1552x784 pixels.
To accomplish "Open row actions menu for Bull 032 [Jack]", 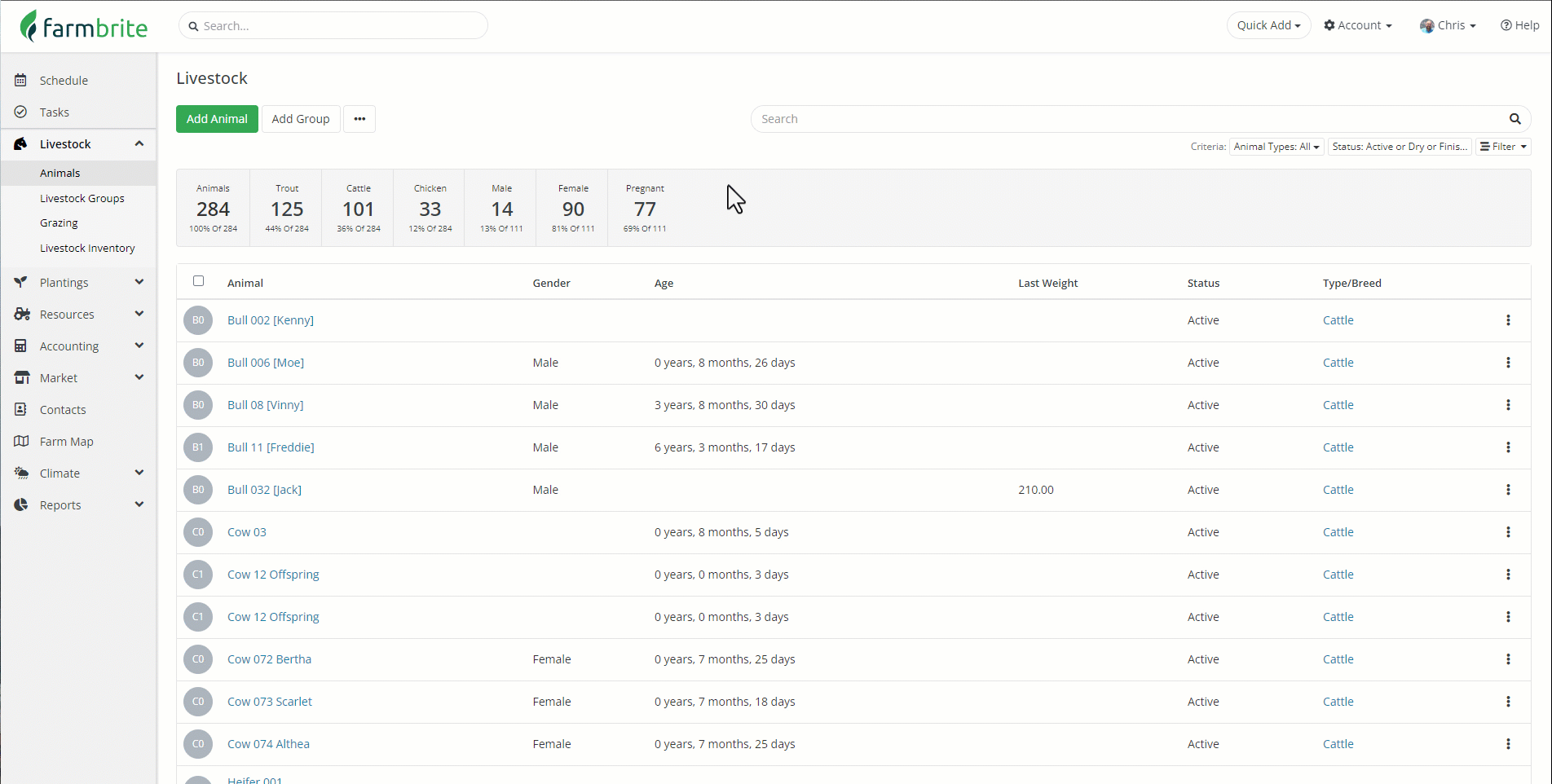I will [1508, 490].
